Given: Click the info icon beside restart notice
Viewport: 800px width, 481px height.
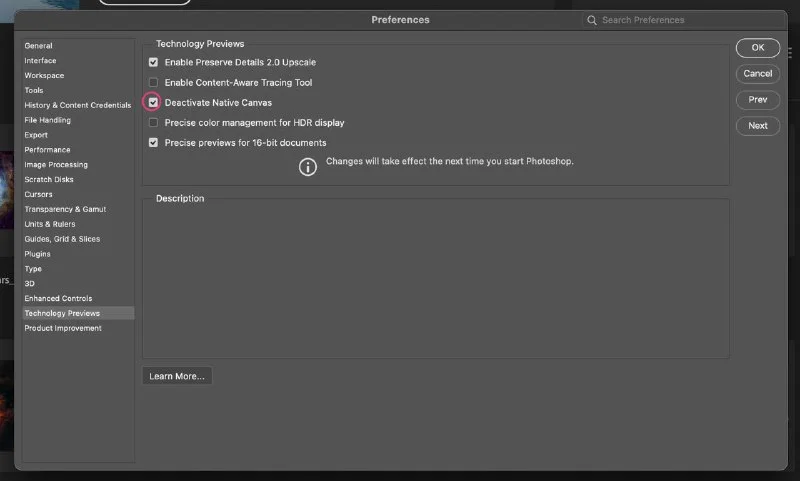Looking at the screenshot, I should [308, 166].
